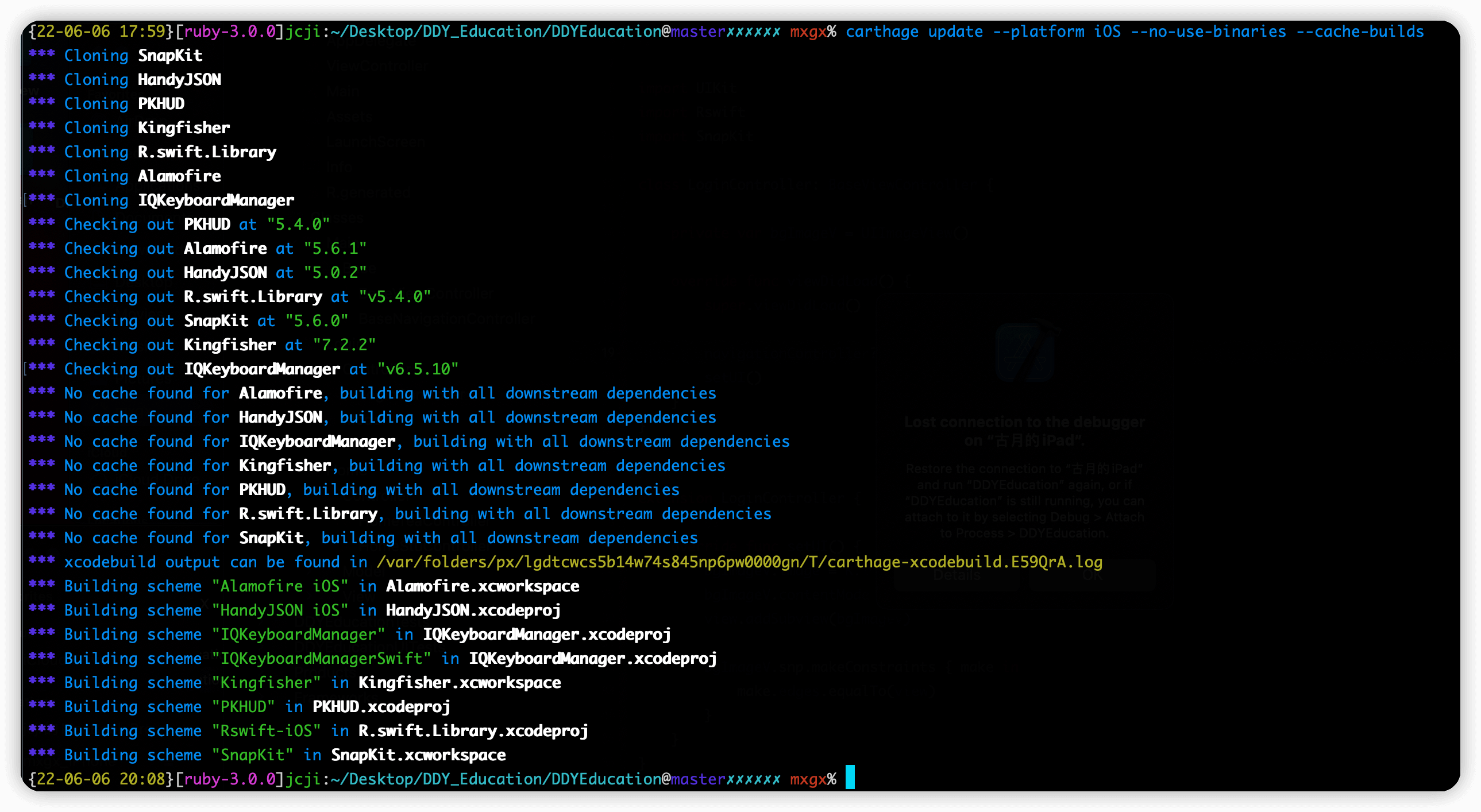Click Building scheme "Alamofire iOS" line

click(304, 587)
